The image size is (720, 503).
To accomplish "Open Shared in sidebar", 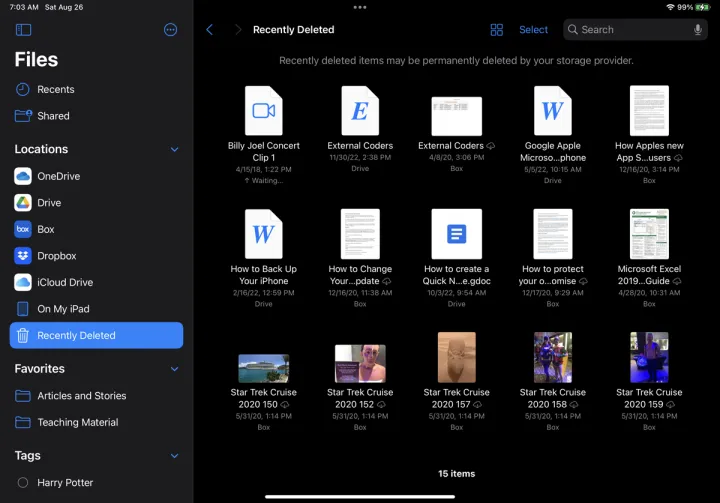I will pyautogui.click(x=53, y=116).
